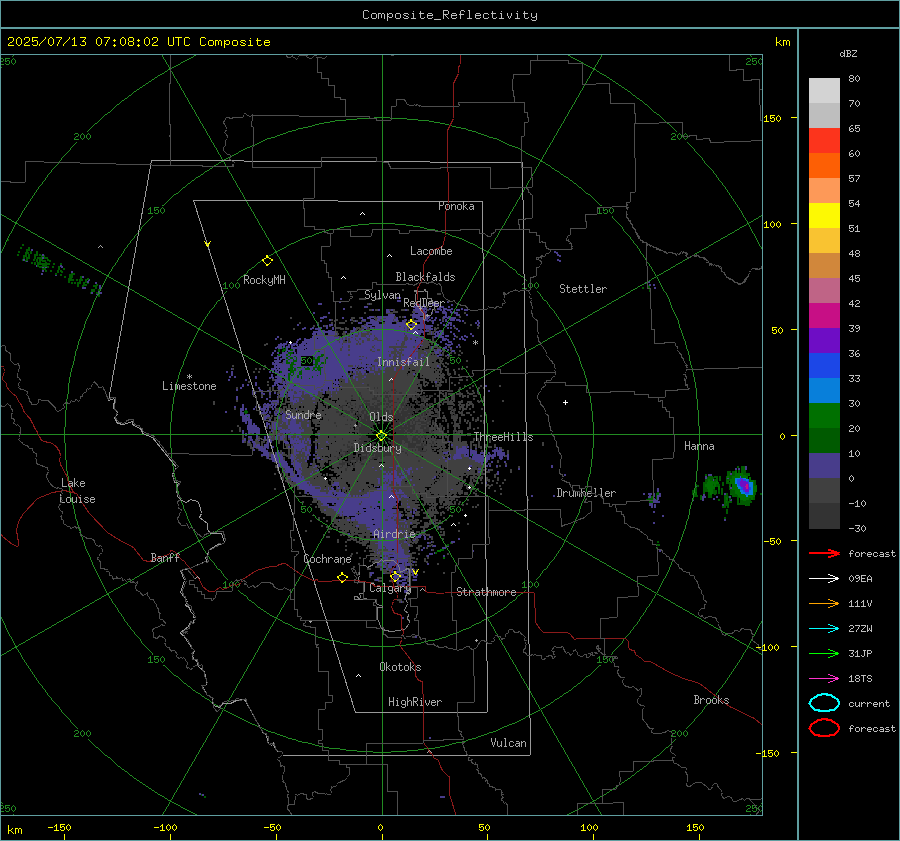Pick the cyan 27ZW arrow legend icon

tap(824, 629)
